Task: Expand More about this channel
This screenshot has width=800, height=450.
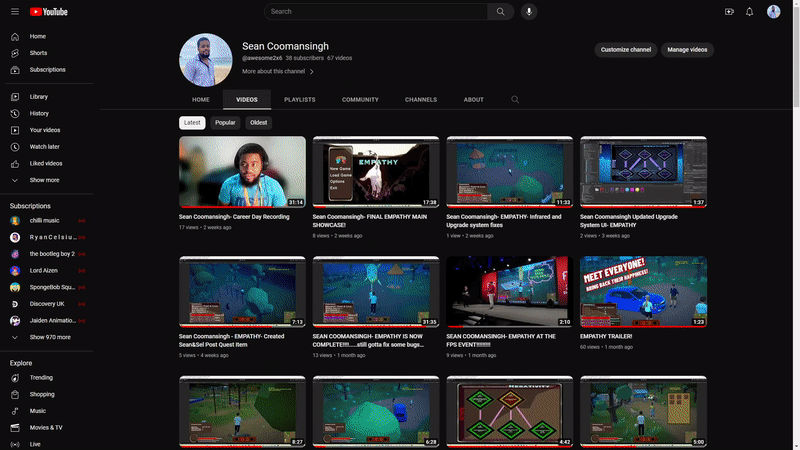Action: pos(278,72)
